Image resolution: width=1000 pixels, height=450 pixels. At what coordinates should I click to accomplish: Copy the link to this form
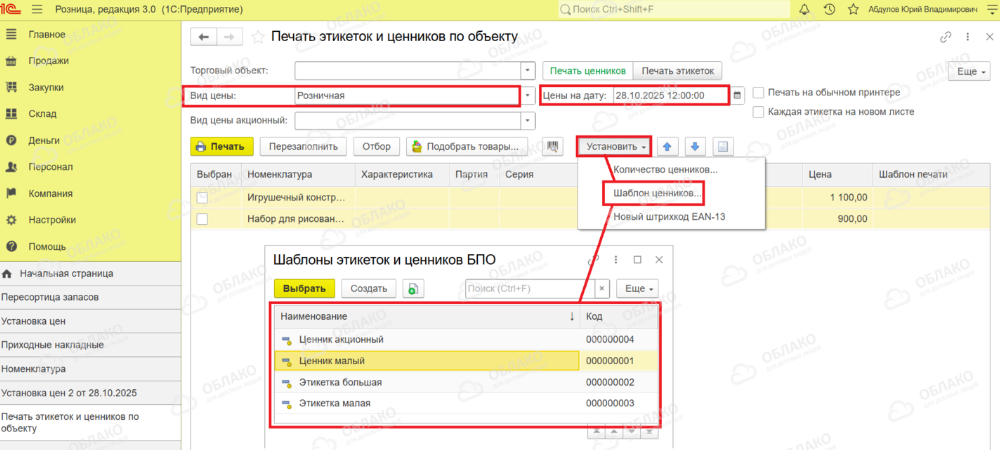[x=946, y=37]
